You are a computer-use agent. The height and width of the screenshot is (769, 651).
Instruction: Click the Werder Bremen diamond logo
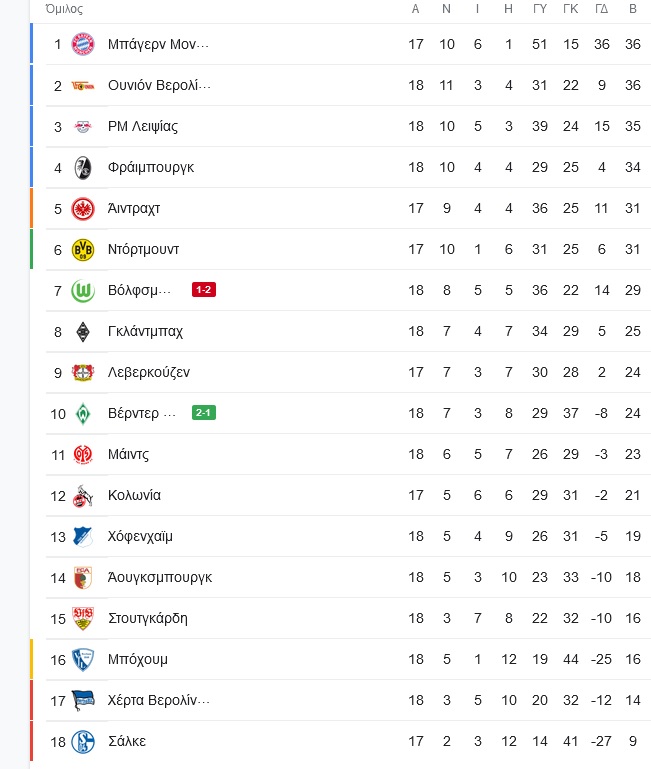click(82, 414)
